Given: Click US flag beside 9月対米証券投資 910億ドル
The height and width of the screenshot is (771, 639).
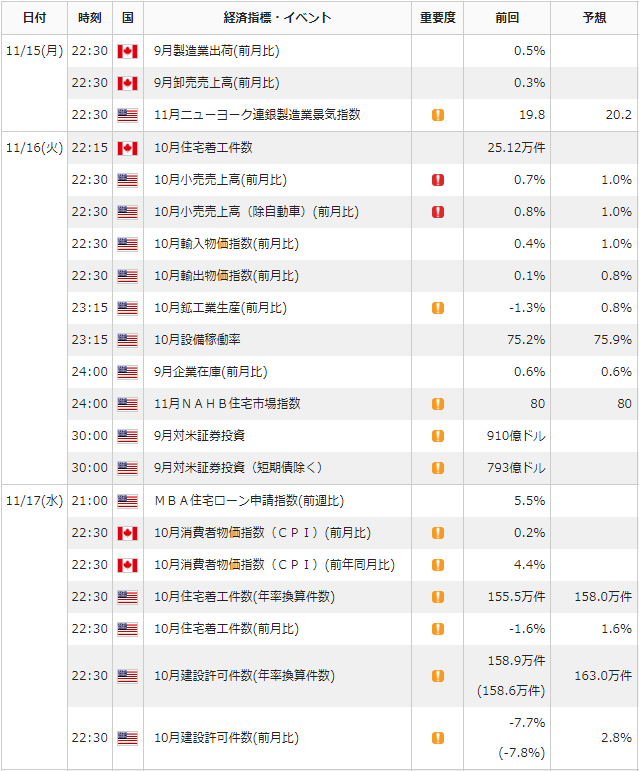Looking at the screenshot, I should click(127, 436).
